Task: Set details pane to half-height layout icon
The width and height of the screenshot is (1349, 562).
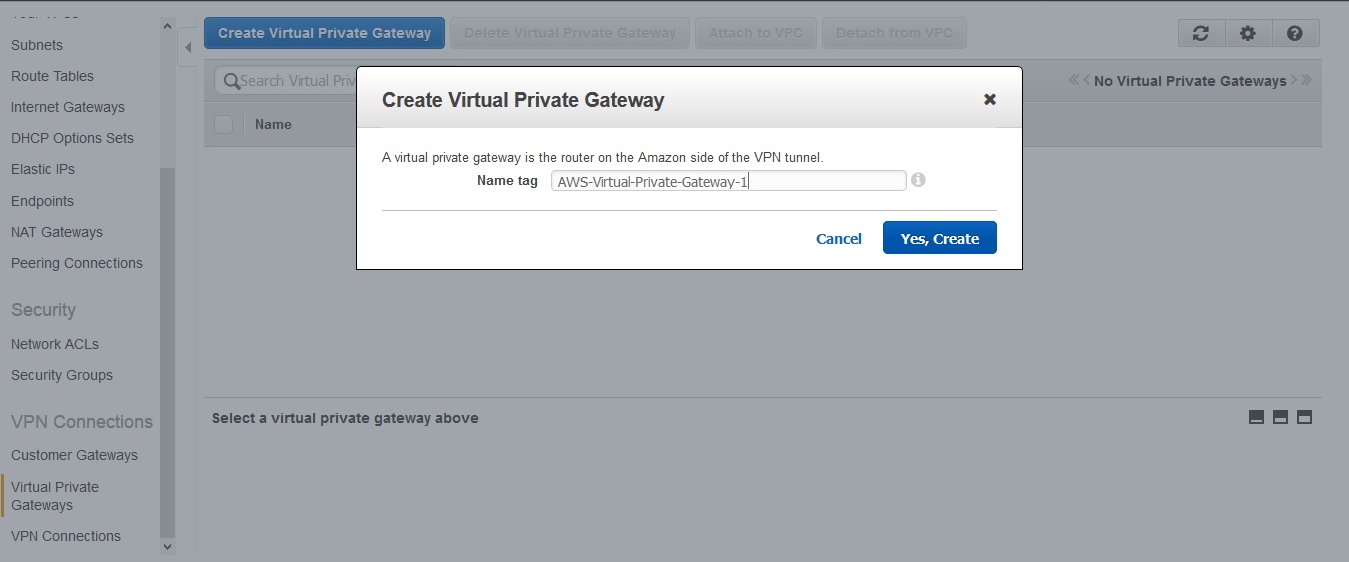Action: tap(1280, 417)
